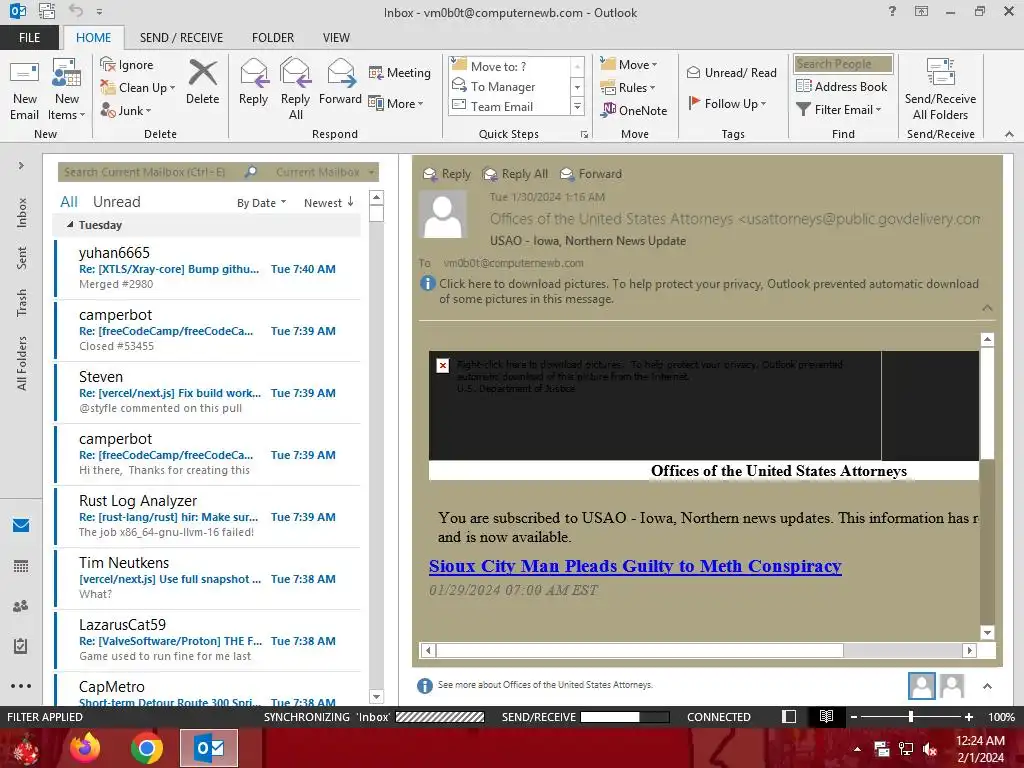Open the email from Steven
The height and width of the screenshot is (768, 1024).
point(208,392)
